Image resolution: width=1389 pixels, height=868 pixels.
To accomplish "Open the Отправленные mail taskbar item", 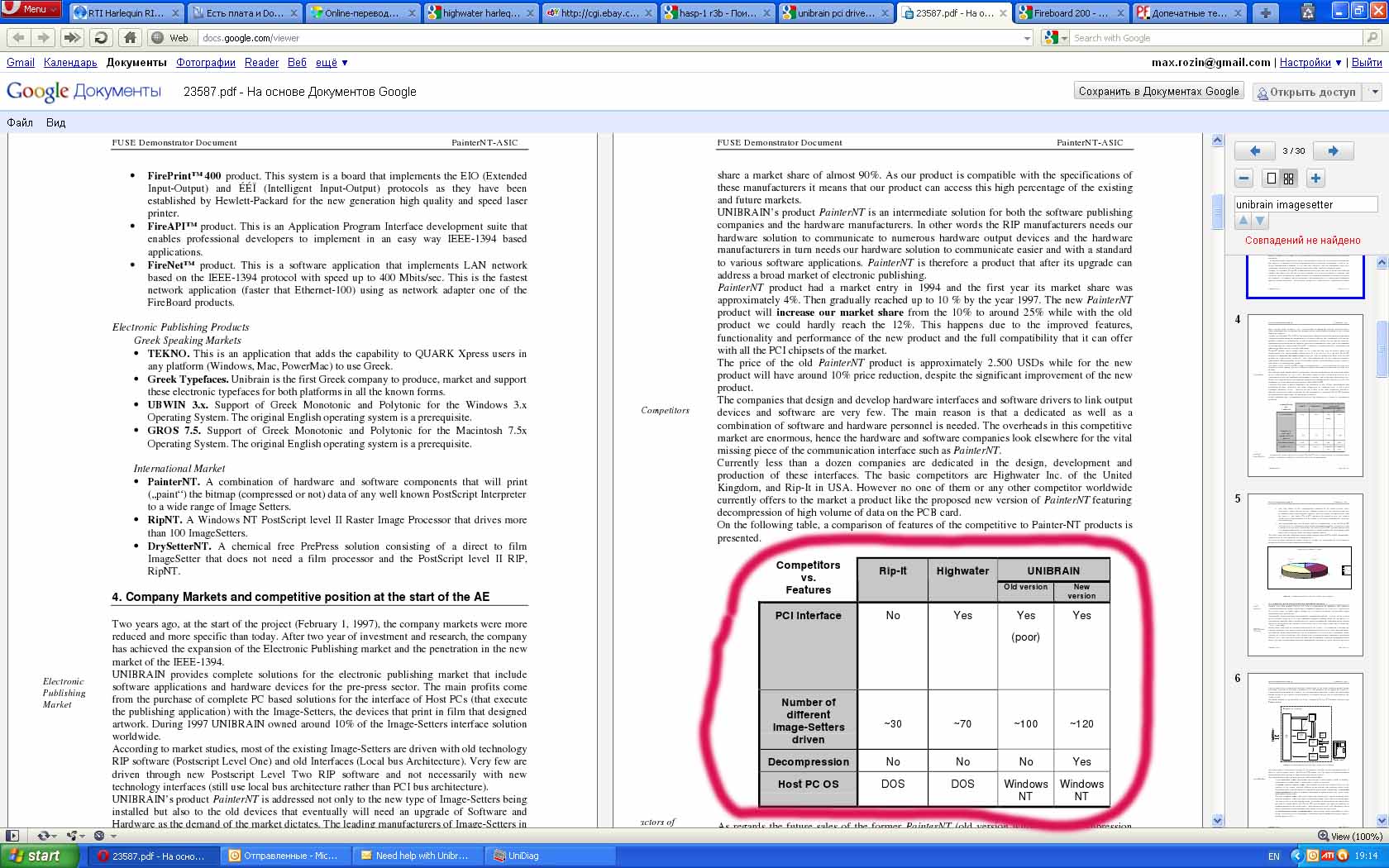I will pos(285,856).
